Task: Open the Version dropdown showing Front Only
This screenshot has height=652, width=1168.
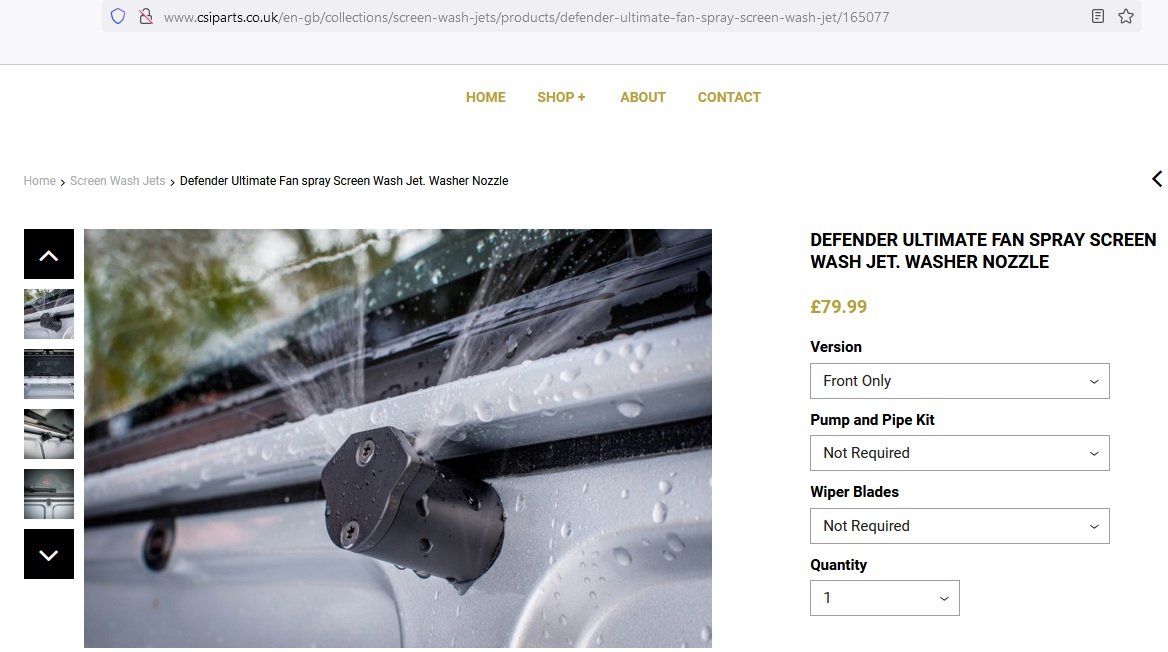Action: pyautogui.click(x=959, y=381)
